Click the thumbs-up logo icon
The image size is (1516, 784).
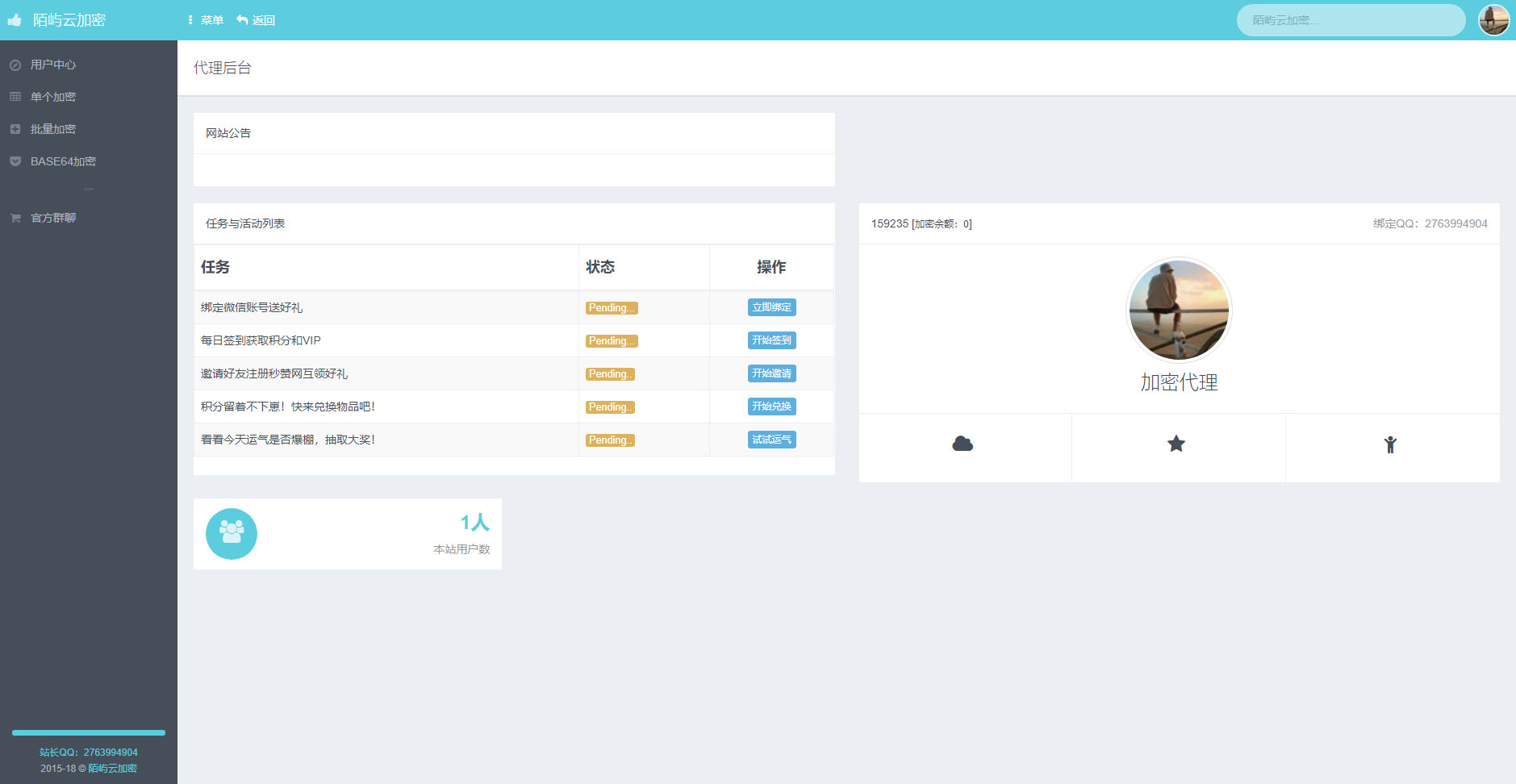15,20
